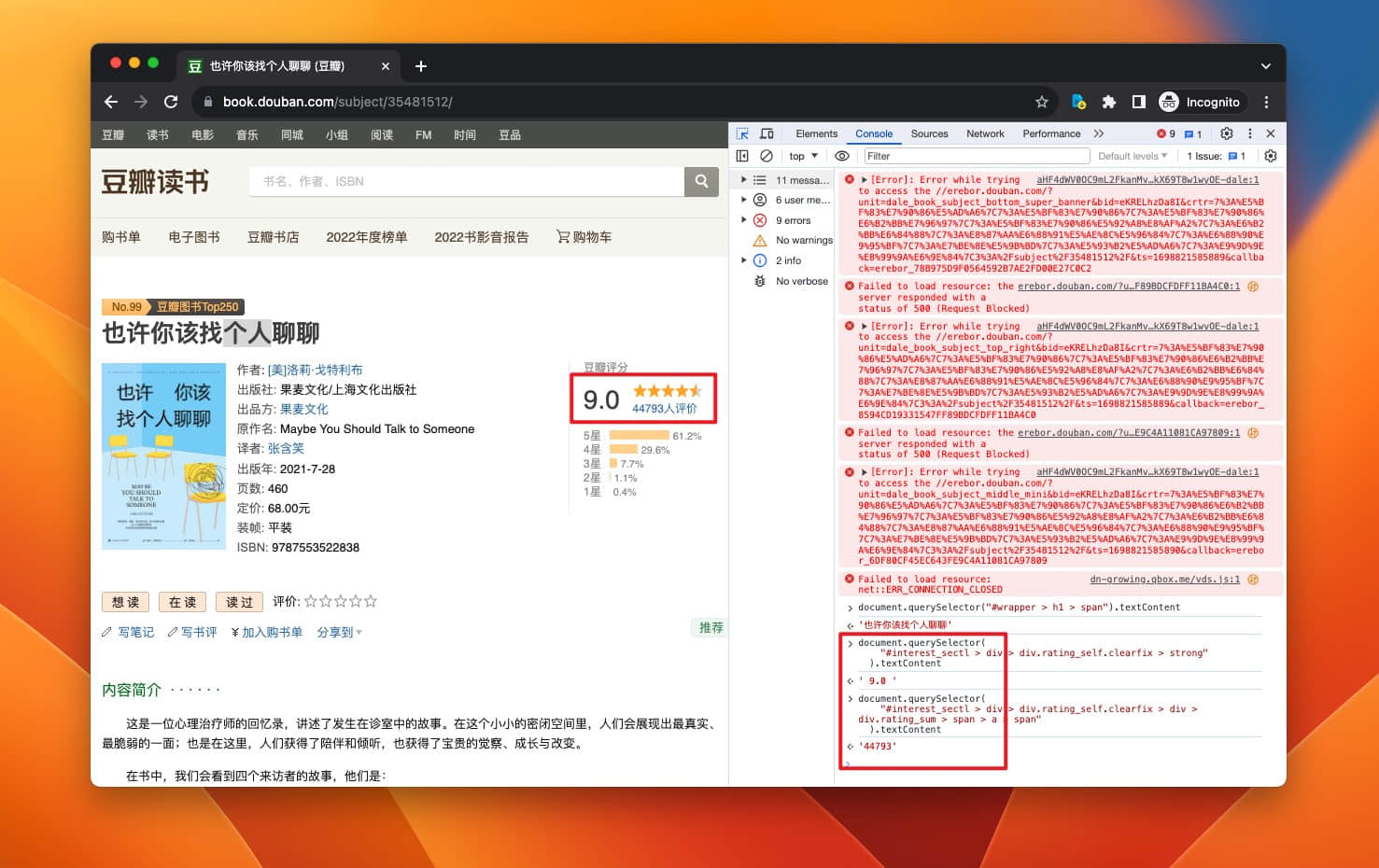Click the blue 1 message badge in tab bar
This screenshot has width=1379, height=868.
tap(1193, 133)
